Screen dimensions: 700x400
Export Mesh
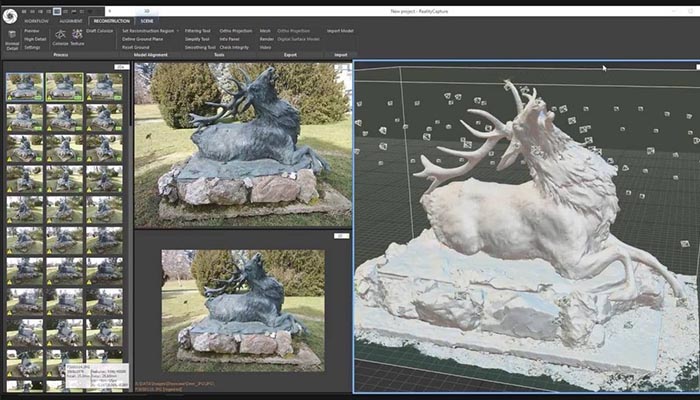[x=265, y=31]
